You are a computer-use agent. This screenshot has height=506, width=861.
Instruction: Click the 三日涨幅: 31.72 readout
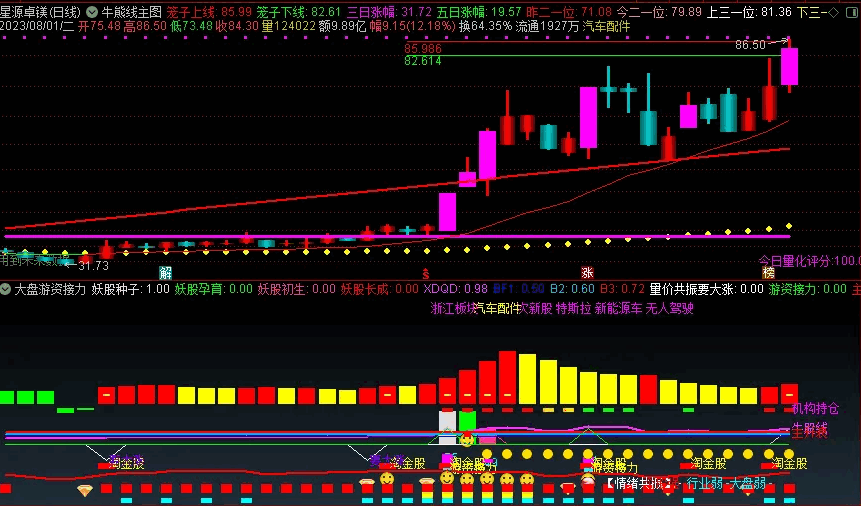coord(389,12)
